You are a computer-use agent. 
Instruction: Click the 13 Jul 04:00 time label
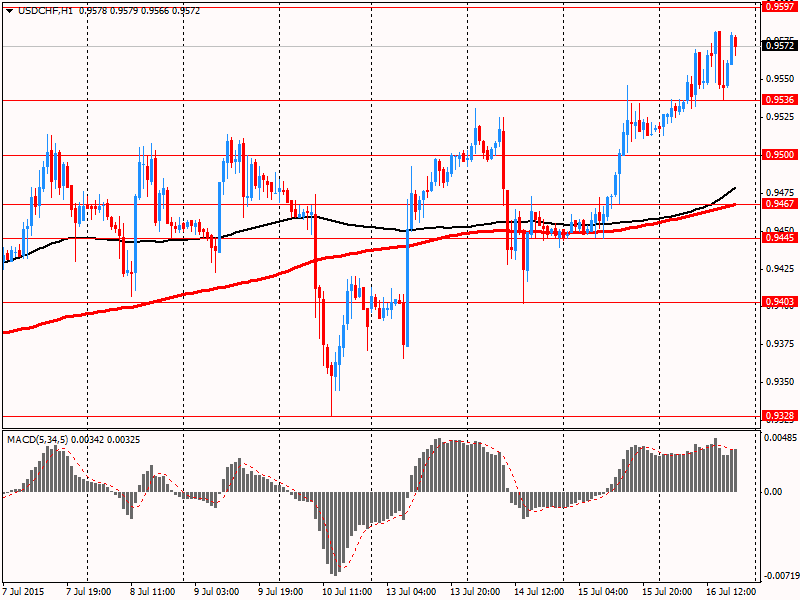pos(411,592)
